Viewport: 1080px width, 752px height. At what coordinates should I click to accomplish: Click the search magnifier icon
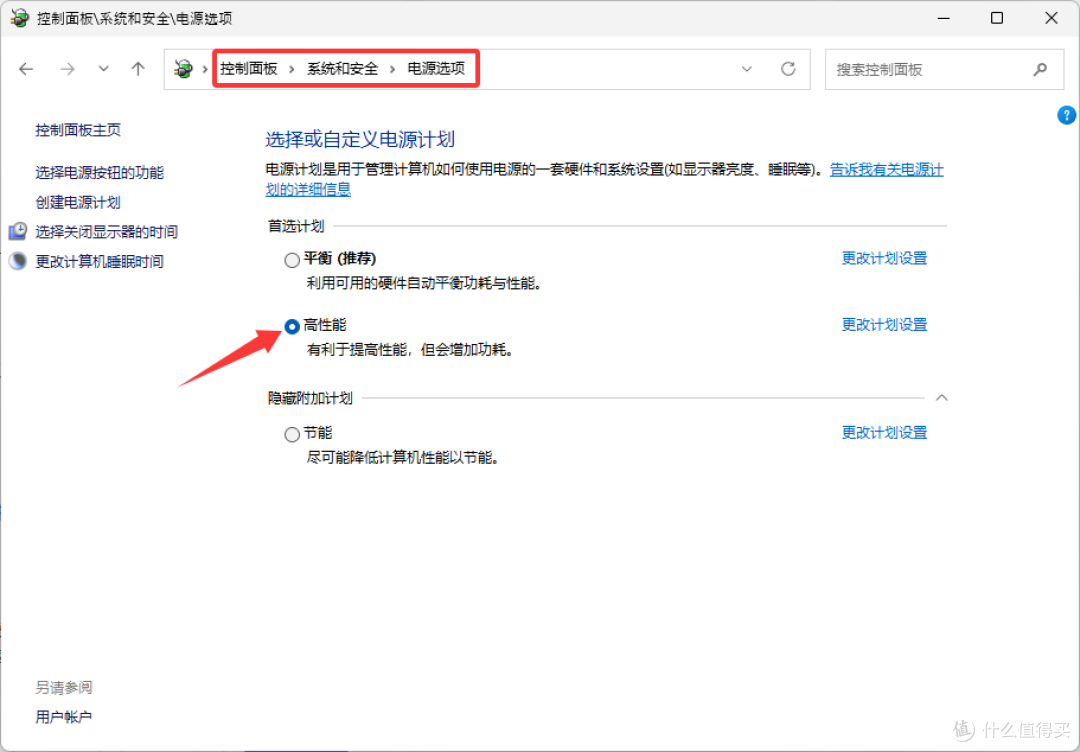[1040, 69]
